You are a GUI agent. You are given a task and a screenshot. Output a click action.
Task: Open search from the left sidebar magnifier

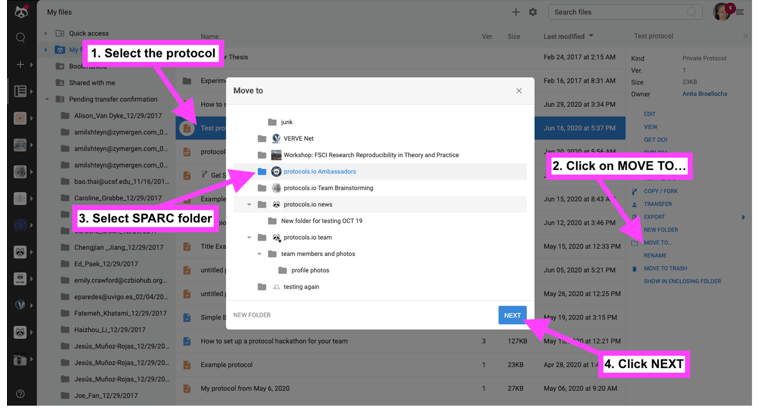coord(20,37)
